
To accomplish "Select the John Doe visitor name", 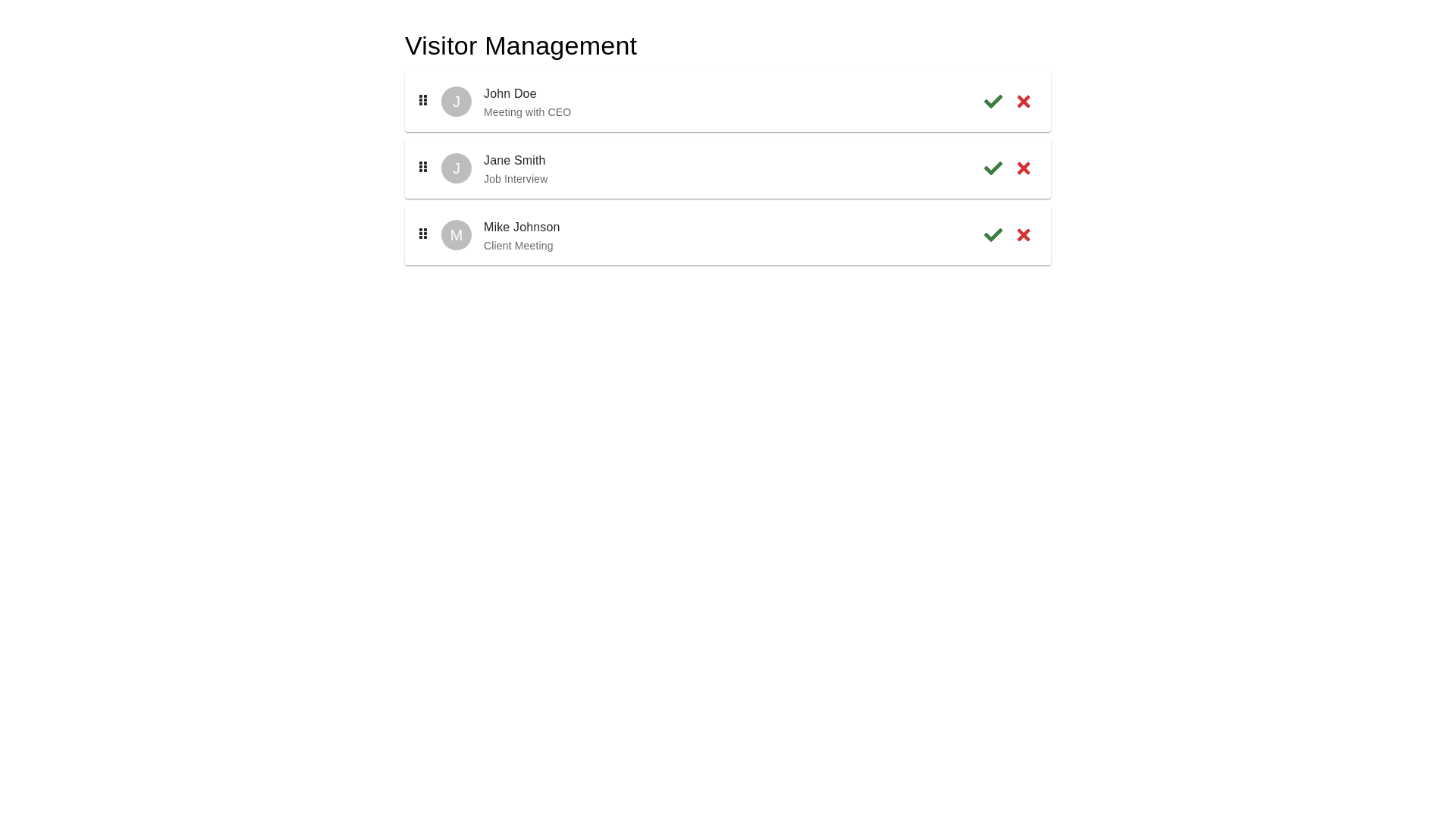I will 510,94.
